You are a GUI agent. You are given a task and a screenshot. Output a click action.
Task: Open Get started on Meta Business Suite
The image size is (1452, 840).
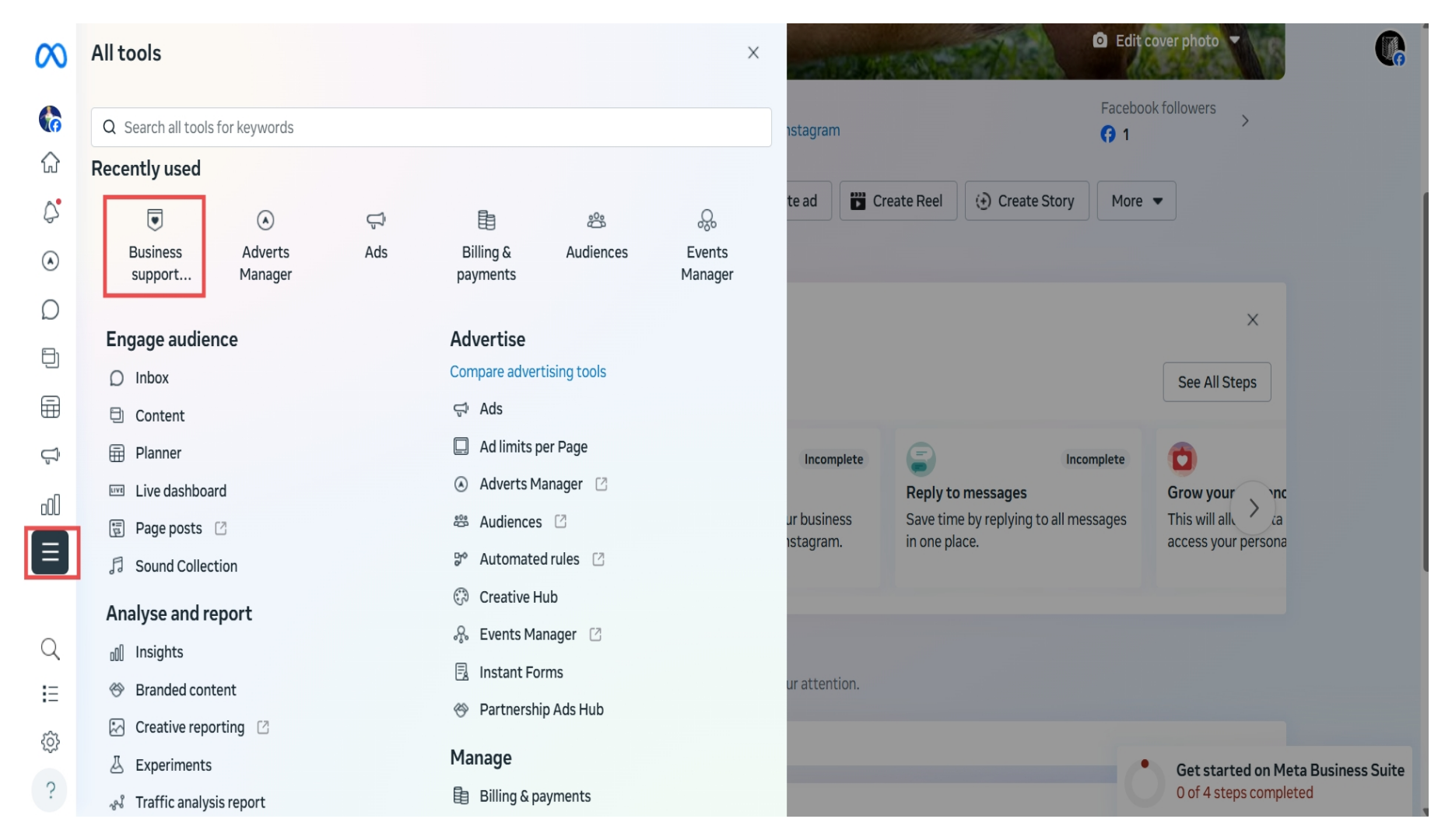[1265, 782]
